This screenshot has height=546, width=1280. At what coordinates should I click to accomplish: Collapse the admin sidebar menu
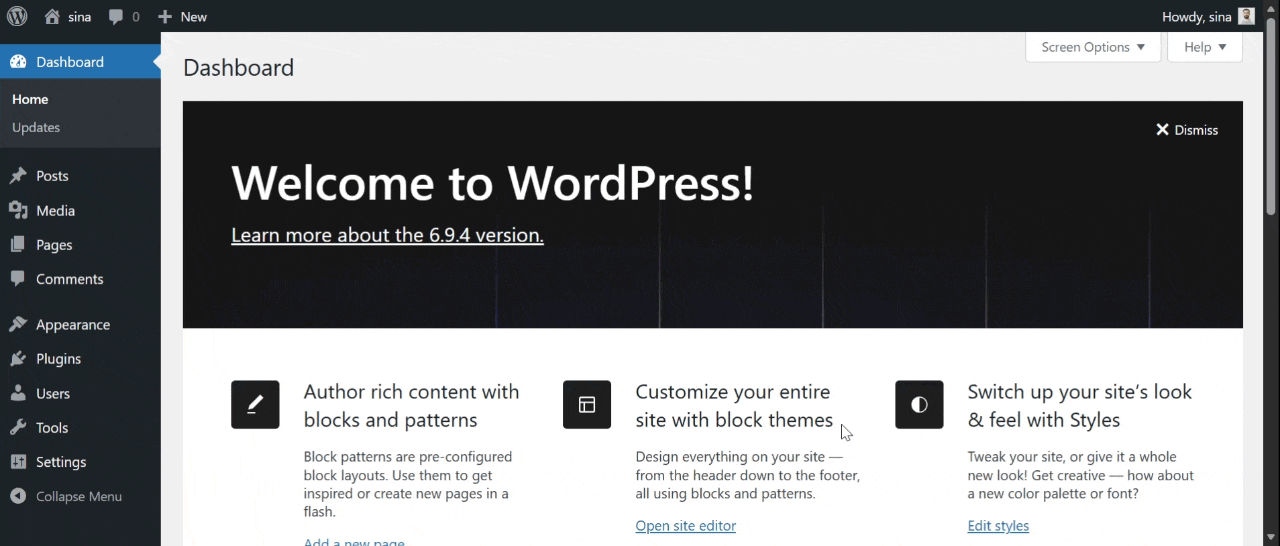[66, 497]
